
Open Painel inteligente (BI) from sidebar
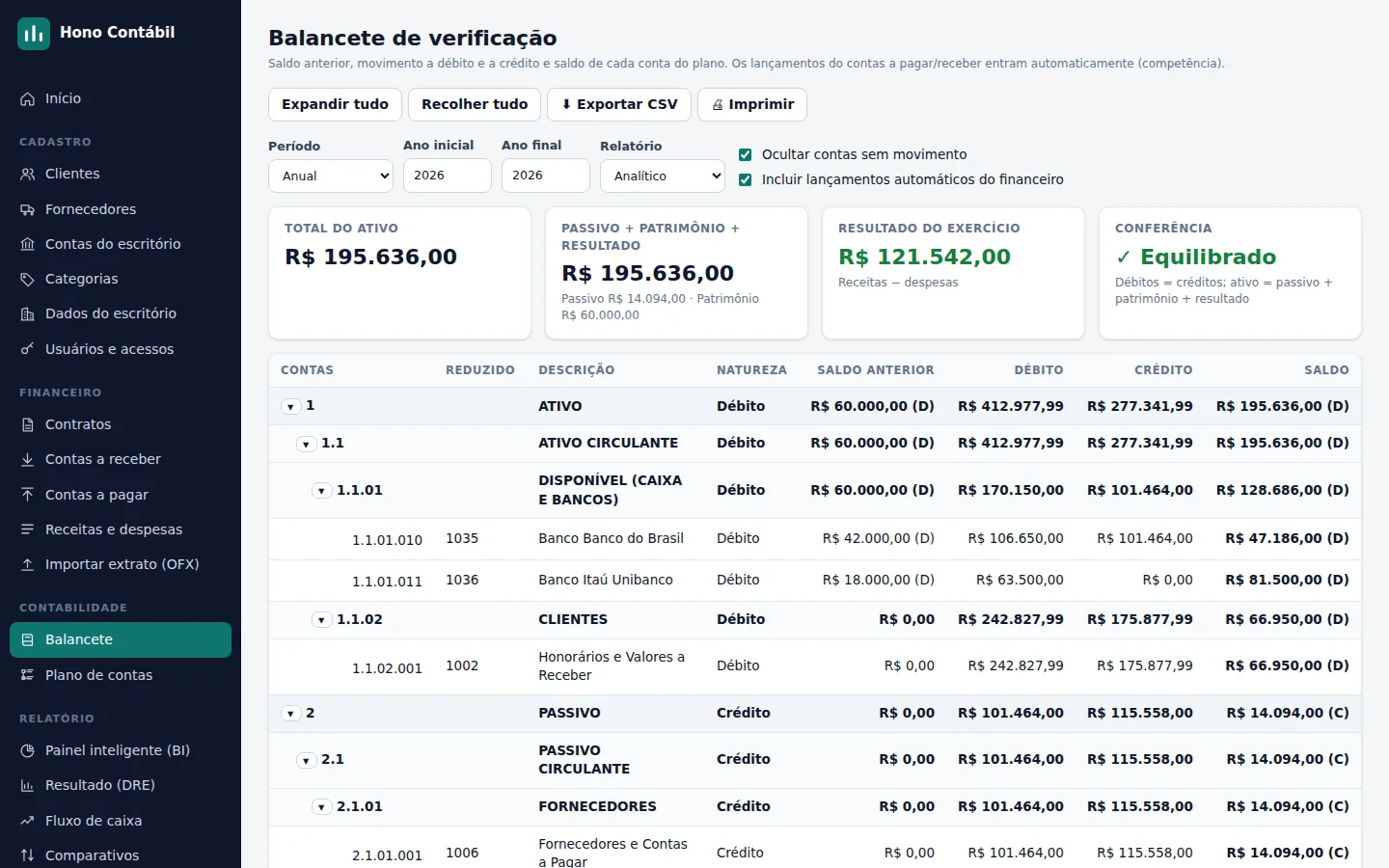click(x=121, y=750)
